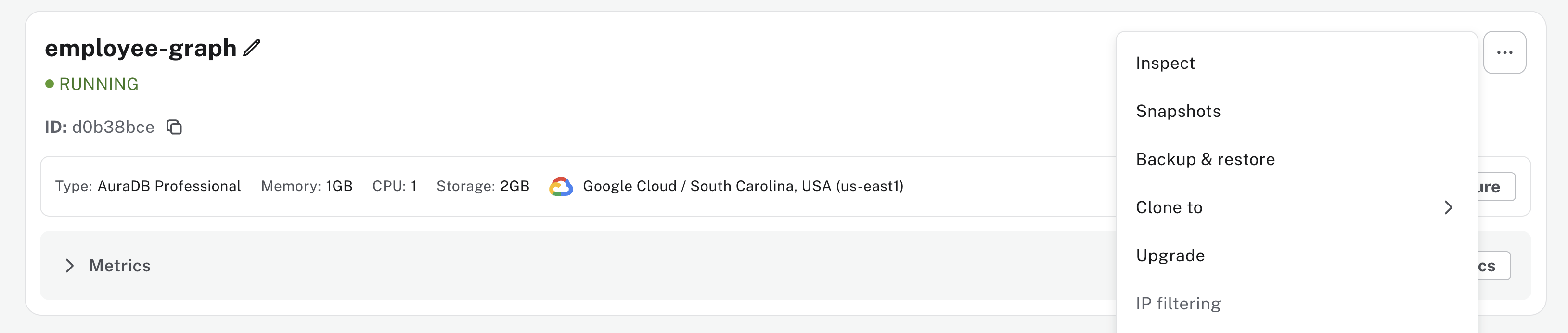This screenshot has height=333, width=1568.
Task: Open the Clone to submenu arrow
Action: point(1448,207)
